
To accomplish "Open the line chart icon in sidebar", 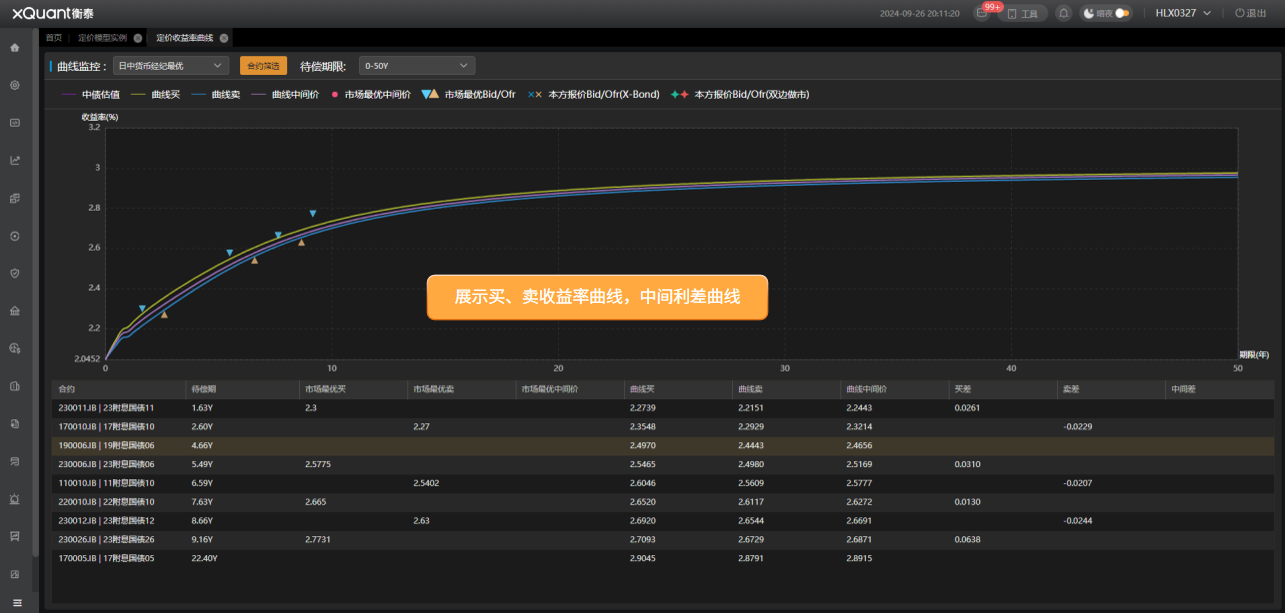I will pos(14,160).
